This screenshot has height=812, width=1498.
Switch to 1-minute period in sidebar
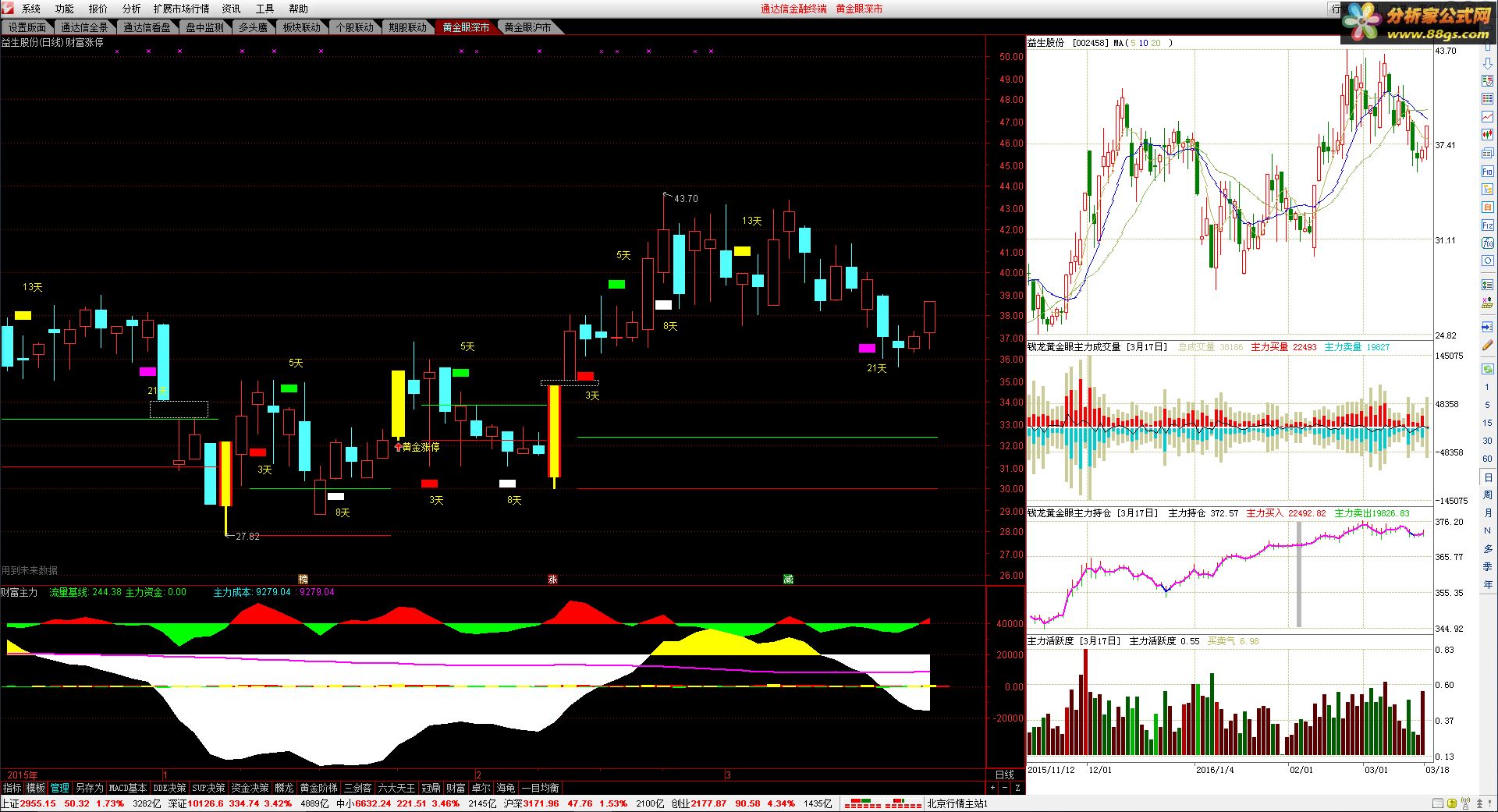tap(1487, 388)
